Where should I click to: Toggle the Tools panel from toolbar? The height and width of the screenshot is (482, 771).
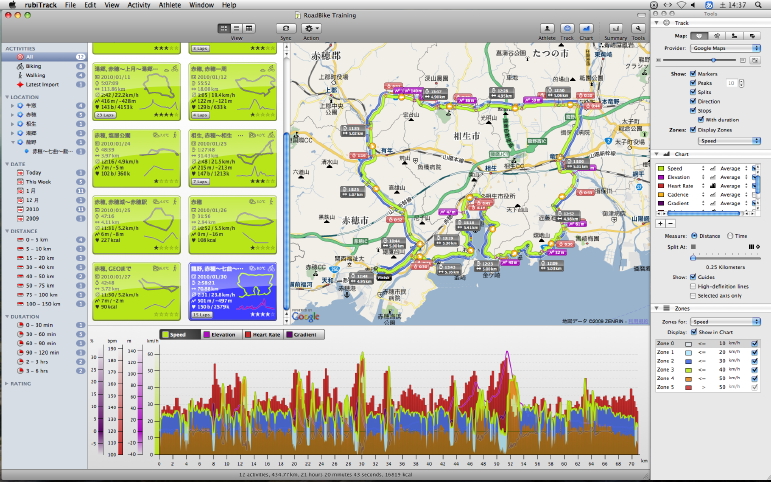pyautogui.click(x=638, y=29)
